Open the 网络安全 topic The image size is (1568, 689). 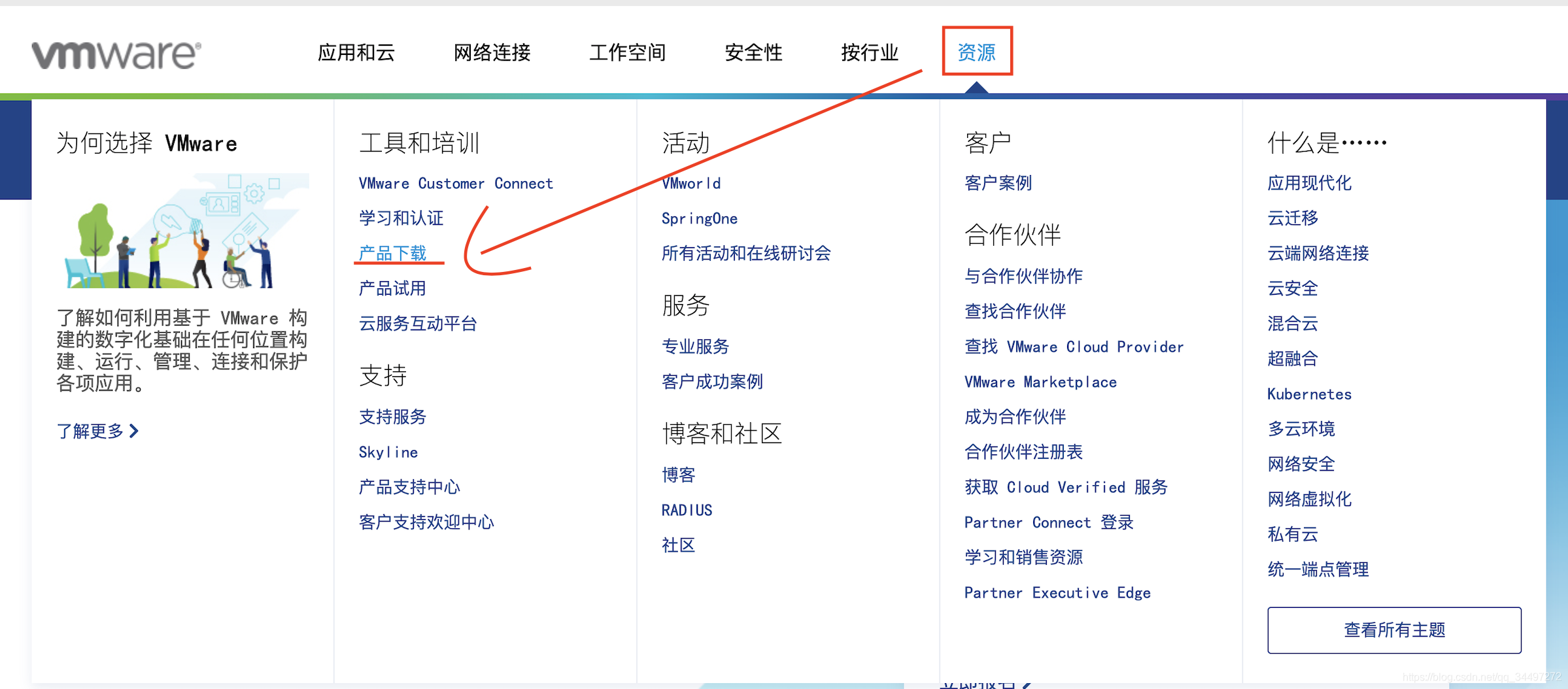pyautogui.click(x=1301, y=464)
